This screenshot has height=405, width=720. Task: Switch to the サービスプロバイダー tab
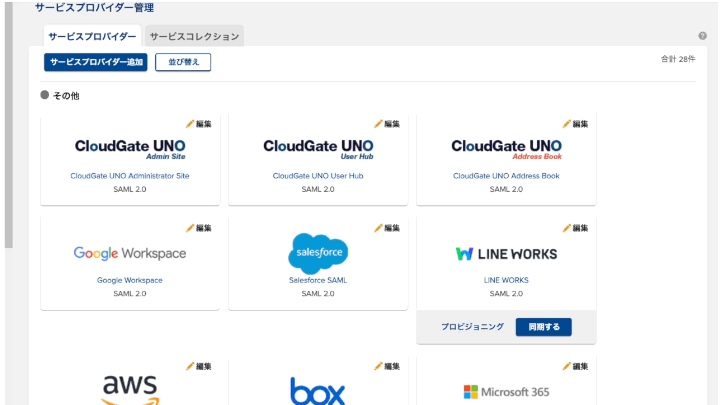[x=92, y=36]
